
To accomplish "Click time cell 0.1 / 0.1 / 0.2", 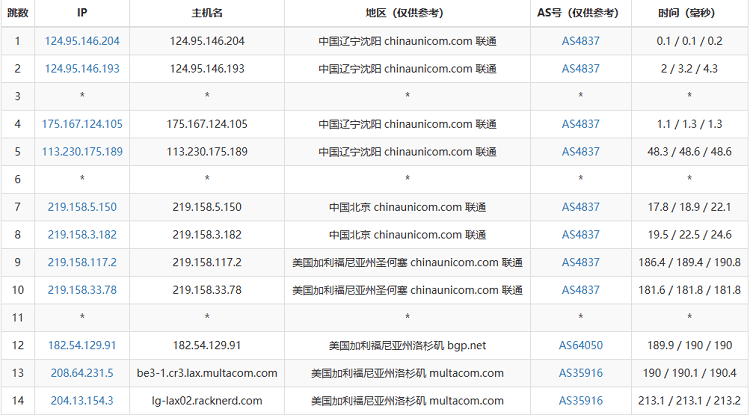I will pos(690,41).
